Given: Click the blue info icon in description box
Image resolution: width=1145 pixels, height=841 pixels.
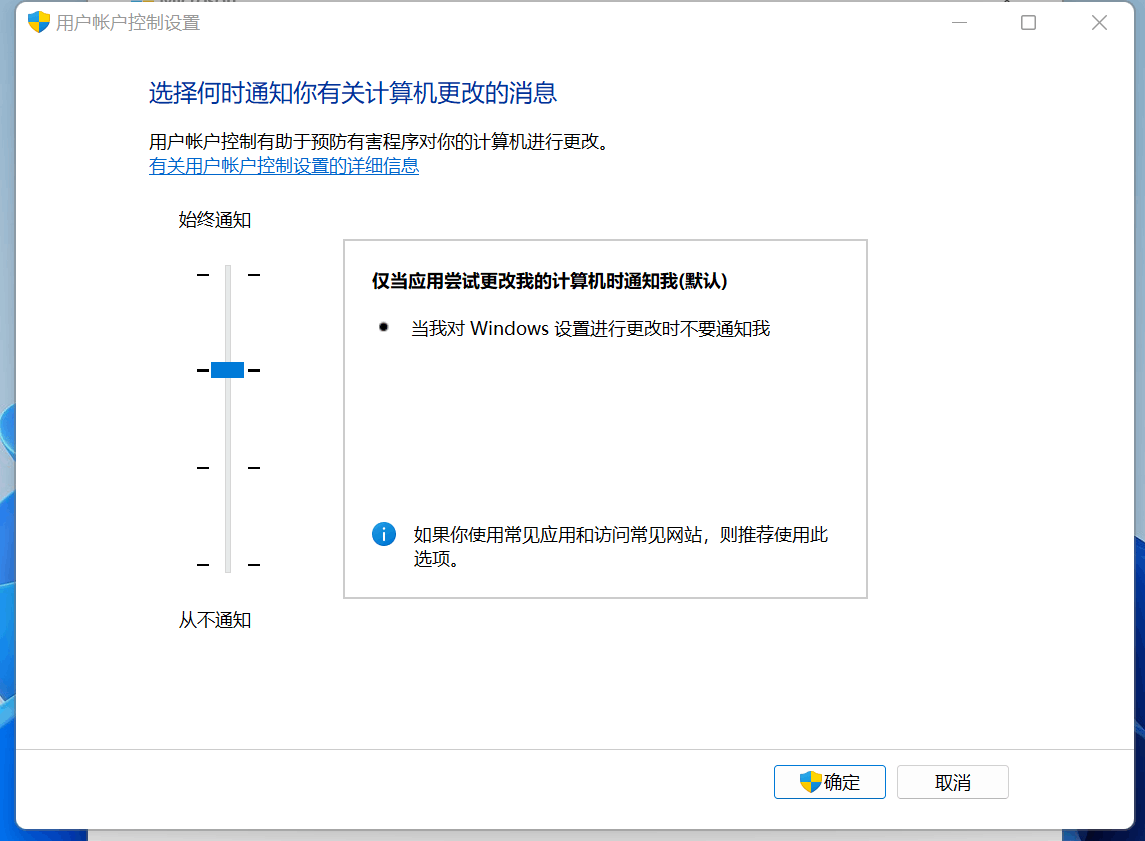Looking at the screenshot, I should click(x=383, y=534).
